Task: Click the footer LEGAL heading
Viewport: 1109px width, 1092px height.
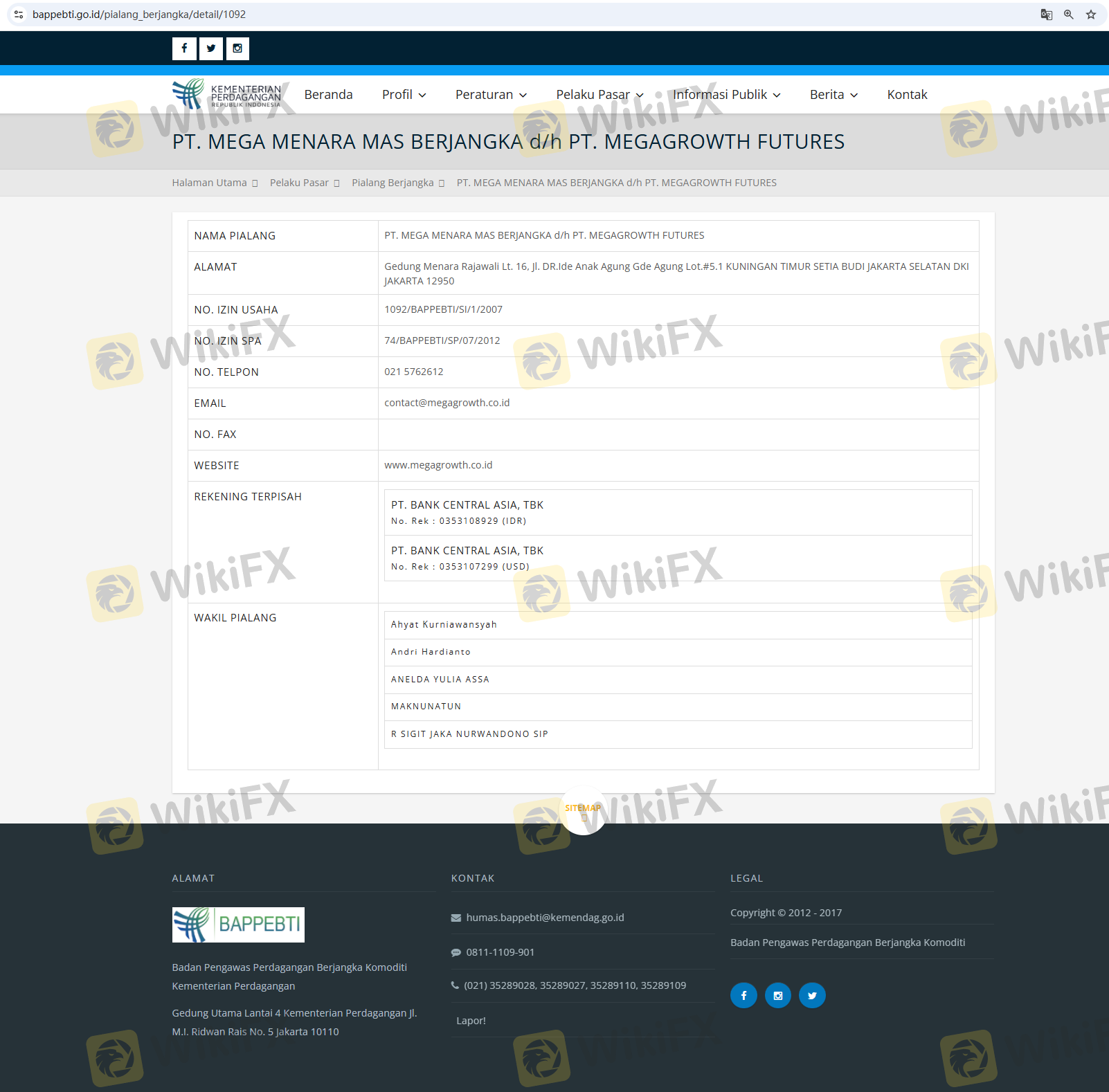Action: [747, 878]
